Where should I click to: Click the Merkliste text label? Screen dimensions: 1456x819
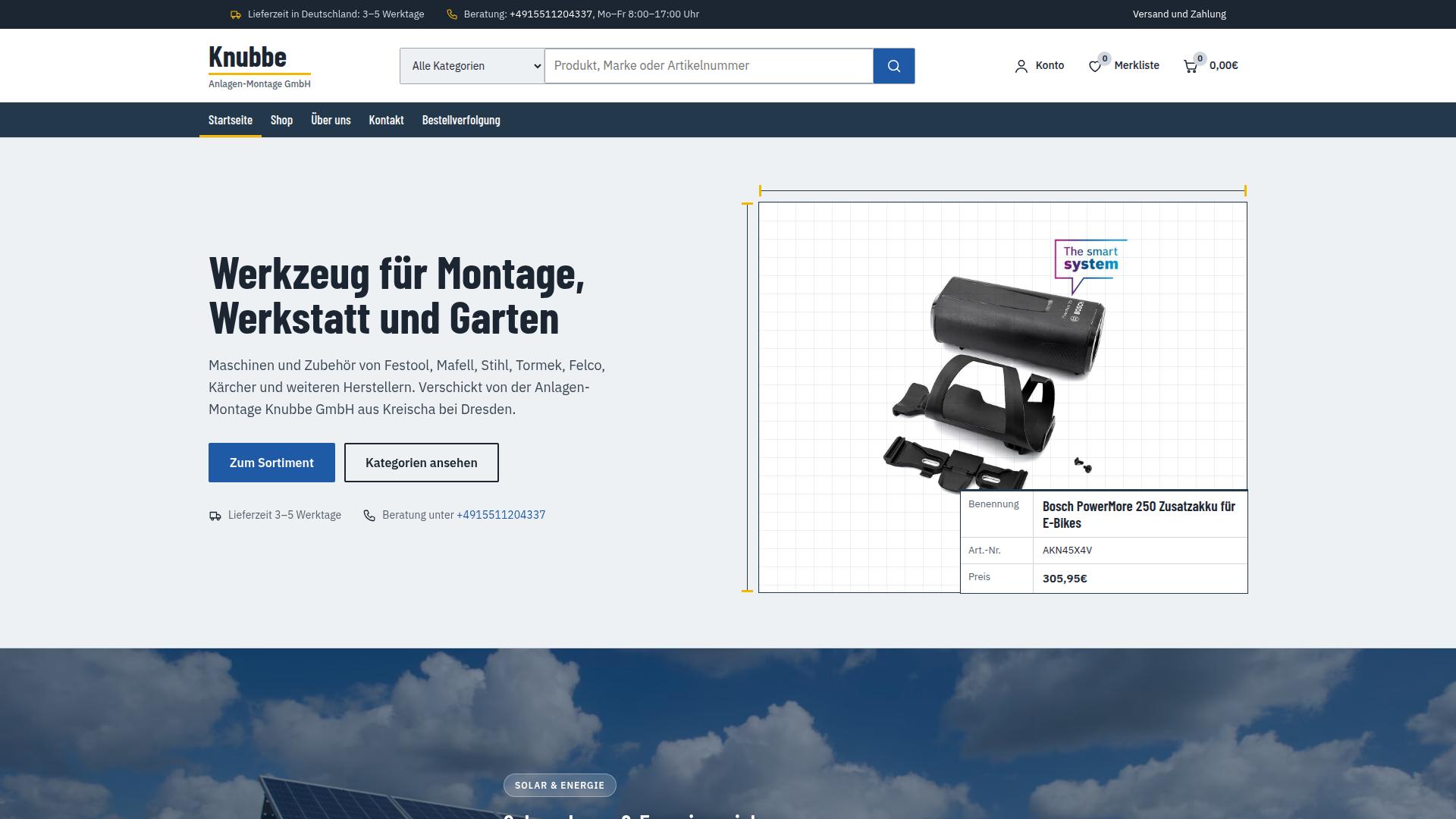[1137, 66]
